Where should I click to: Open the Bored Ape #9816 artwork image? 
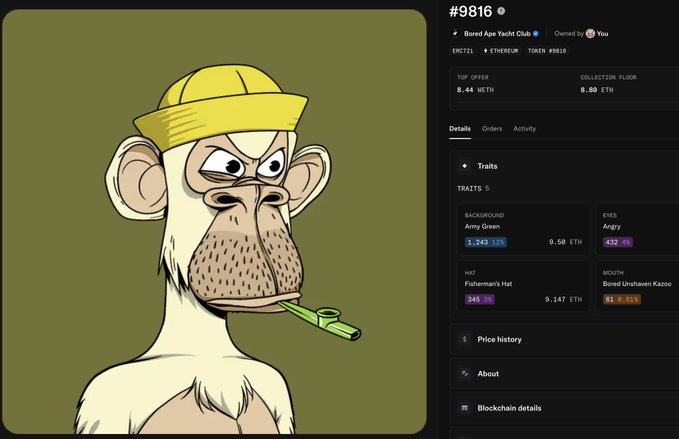[214, 222]
